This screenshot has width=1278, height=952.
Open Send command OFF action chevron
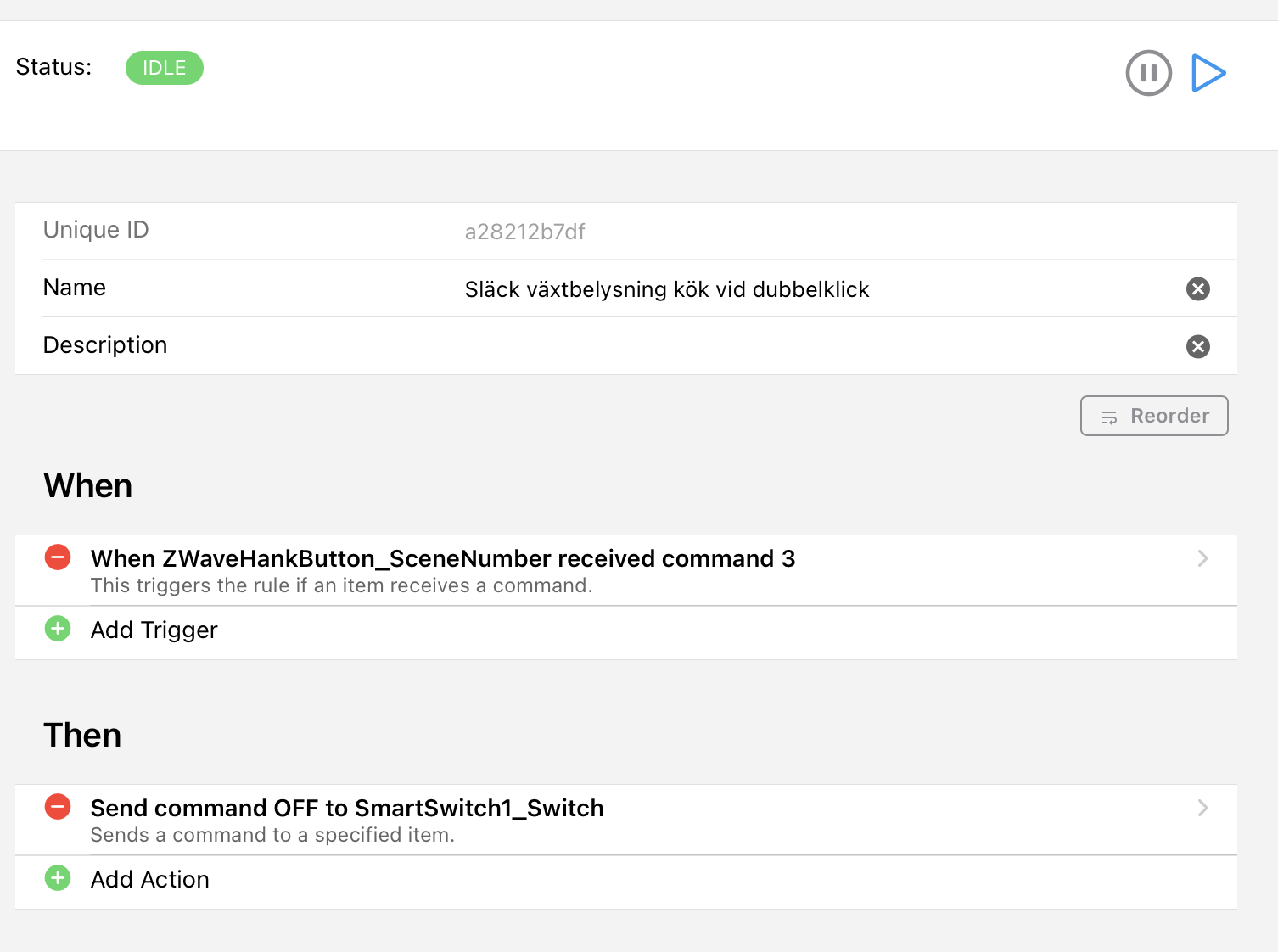pos(1202,808)
